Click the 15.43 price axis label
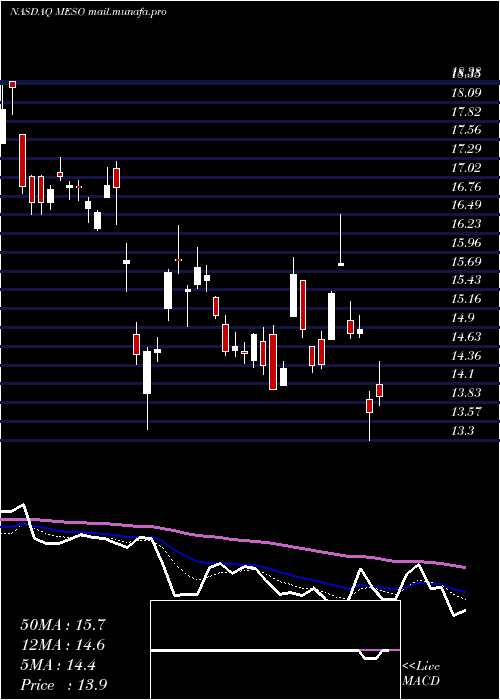 pos(467,280)
